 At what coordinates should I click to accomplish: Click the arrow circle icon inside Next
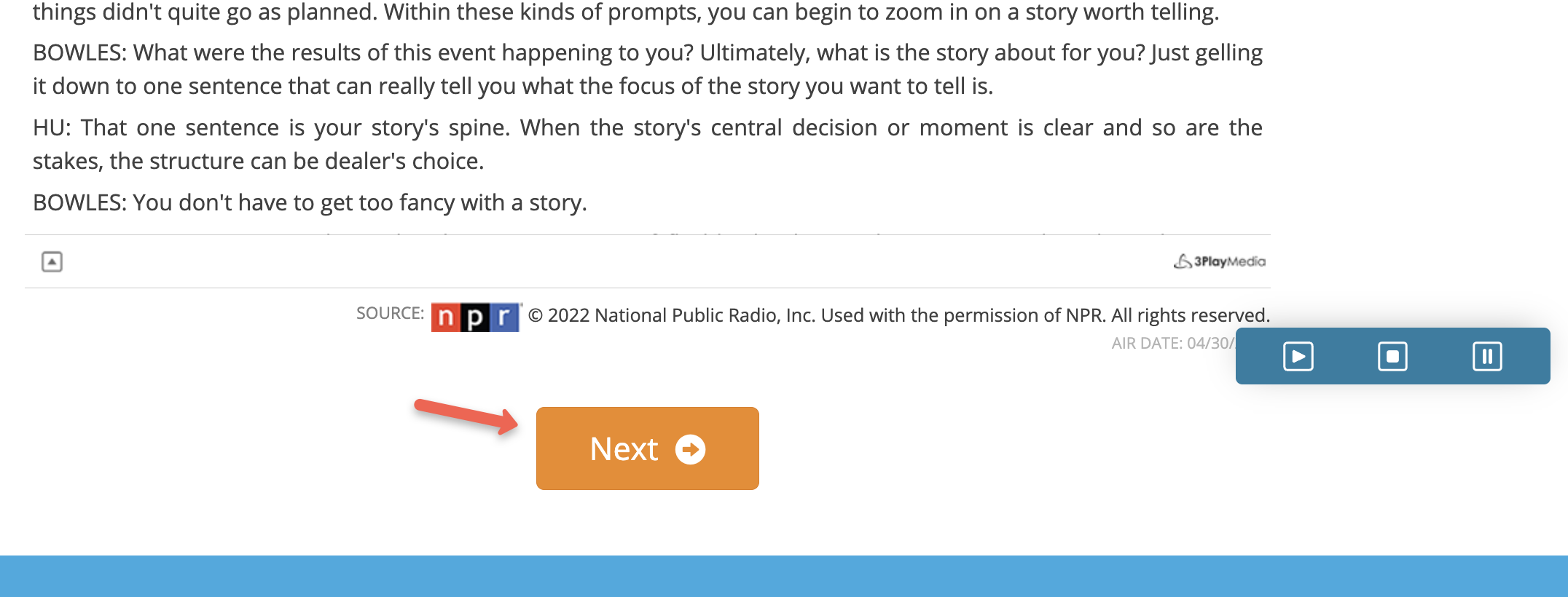(690, 449)
